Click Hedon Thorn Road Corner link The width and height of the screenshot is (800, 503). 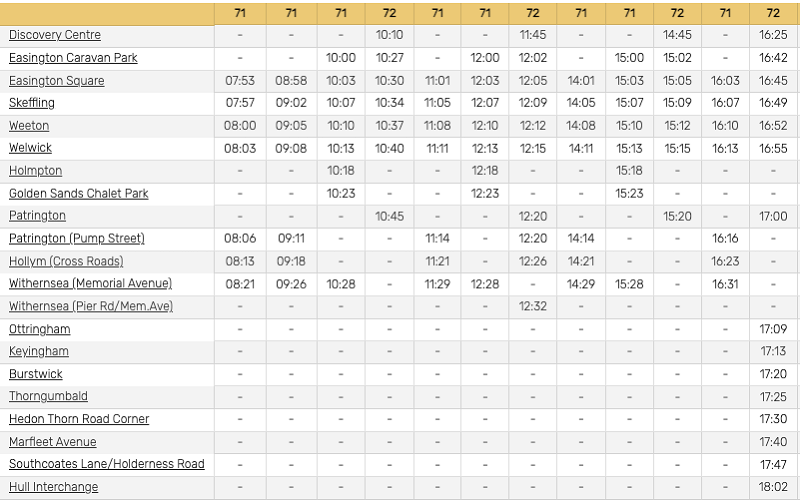pos(79,419)
